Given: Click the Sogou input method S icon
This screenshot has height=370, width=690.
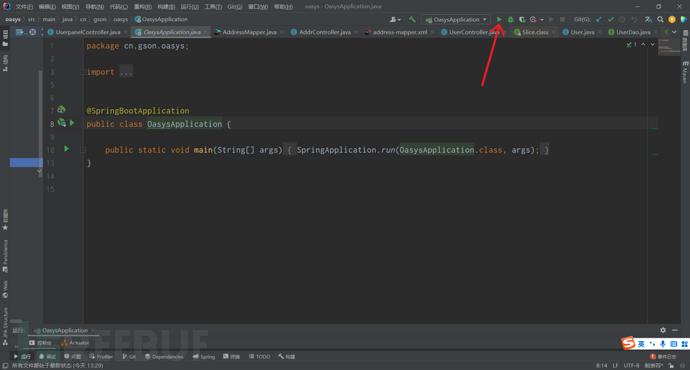Looking at the screenshot, I should (628, 343).
